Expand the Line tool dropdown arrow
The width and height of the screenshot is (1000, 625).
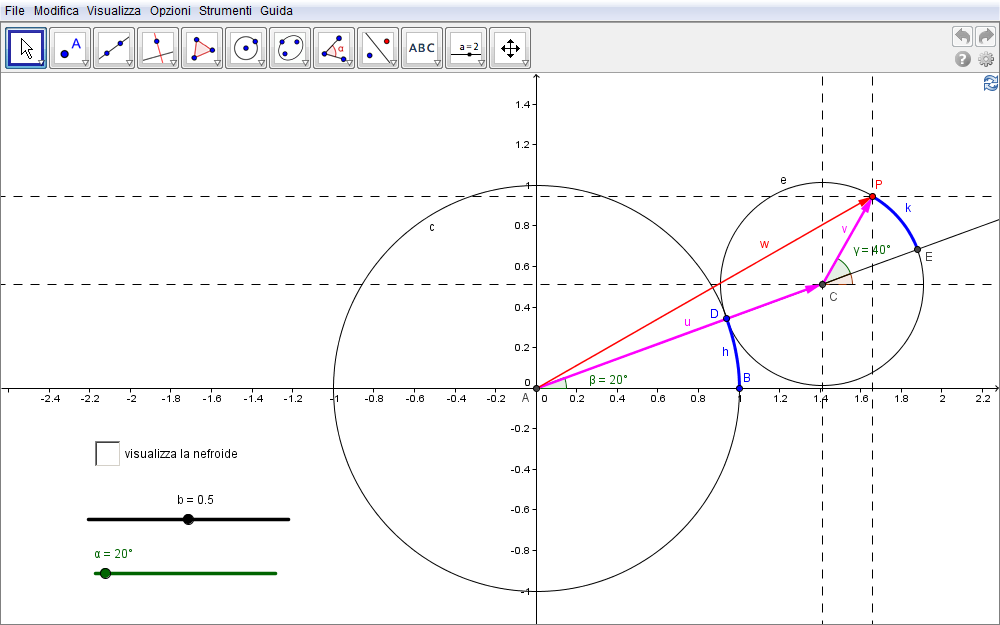130,63
